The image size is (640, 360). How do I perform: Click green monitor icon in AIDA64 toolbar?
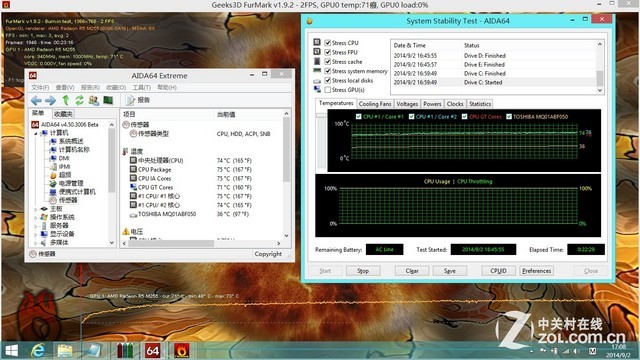(108, 100)
